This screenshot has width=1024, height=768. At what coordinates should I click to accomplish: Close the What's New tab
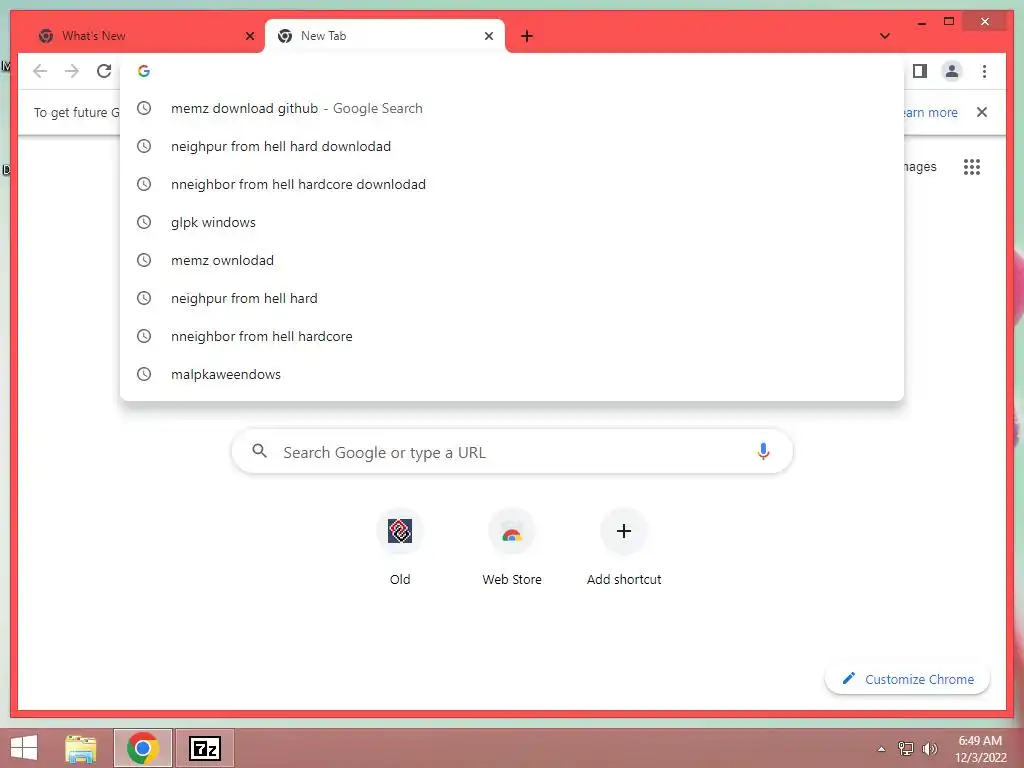[249, 36]
